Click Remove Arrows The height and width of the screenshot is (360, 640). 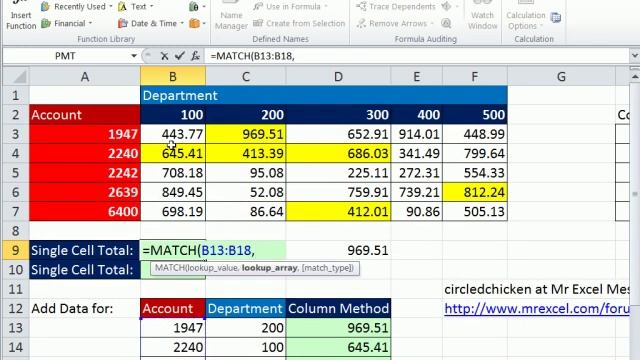click(394, 23)
